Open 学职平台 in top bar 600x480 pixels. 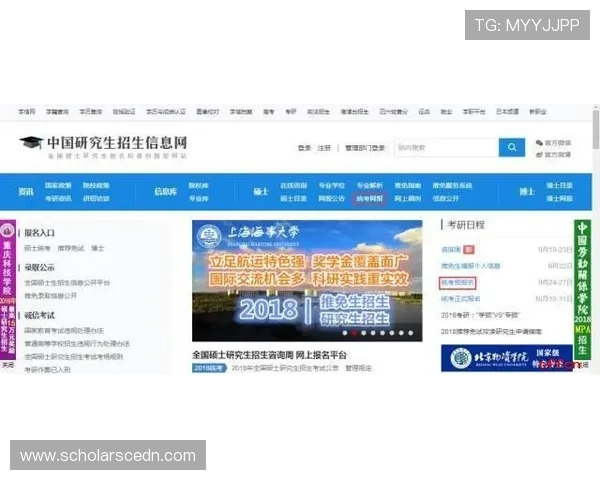[474, 111]
